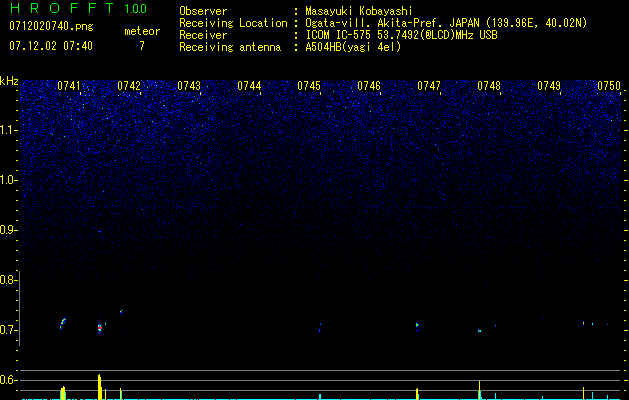Click the 1.0 kHz axis label
This screenshot has width=629, height=400.
tap(8, 180)
